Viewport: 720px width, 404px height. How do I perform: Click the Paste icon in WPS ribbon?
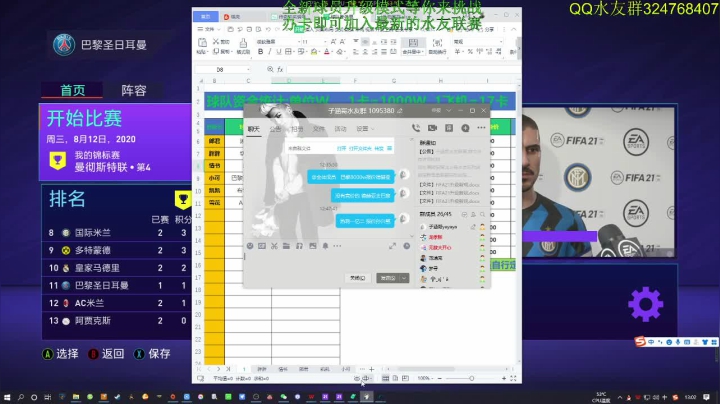pos(202,43)
